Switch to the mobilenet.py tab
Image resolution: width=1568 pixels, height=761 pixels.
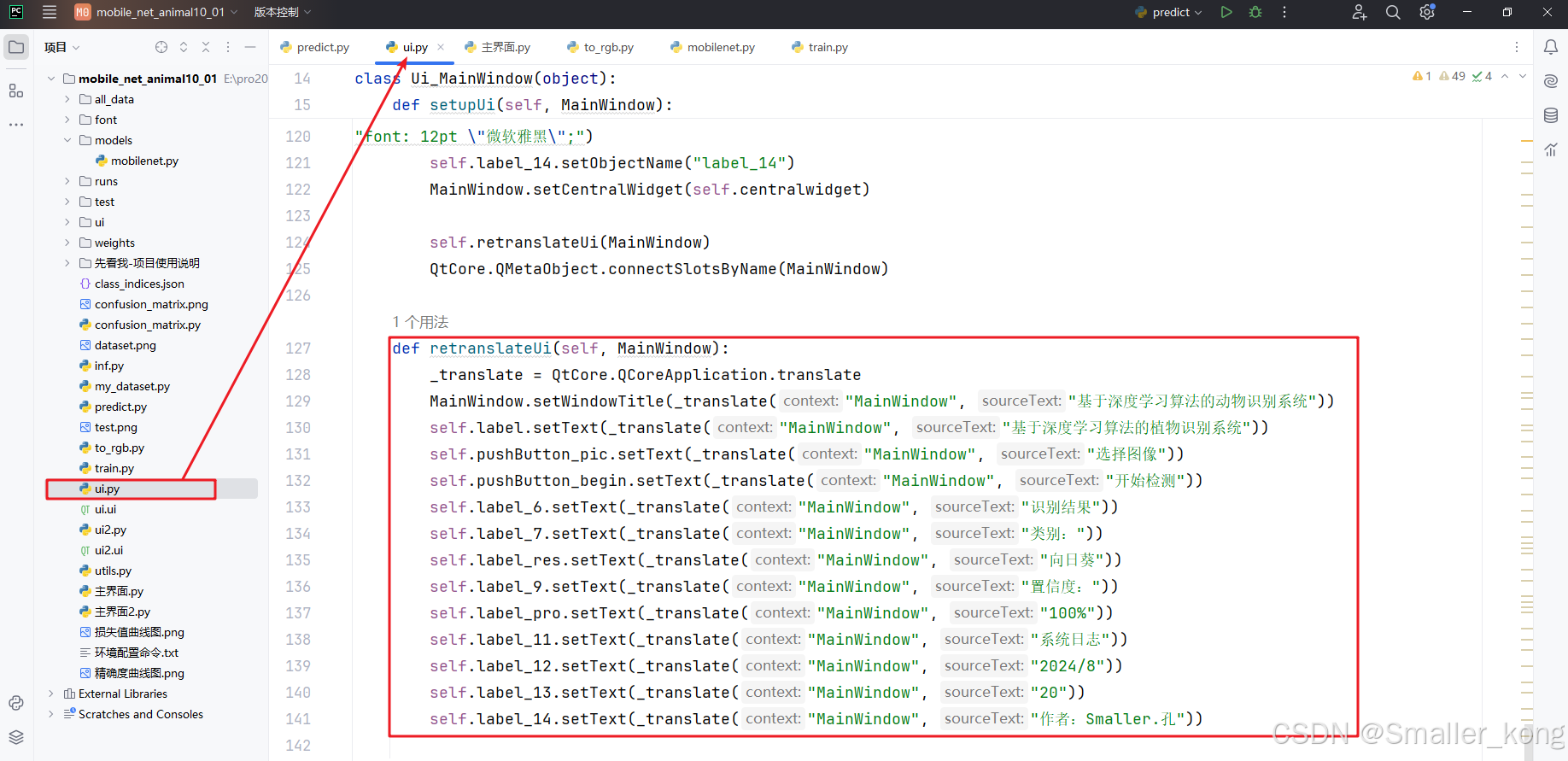(713, 47)
